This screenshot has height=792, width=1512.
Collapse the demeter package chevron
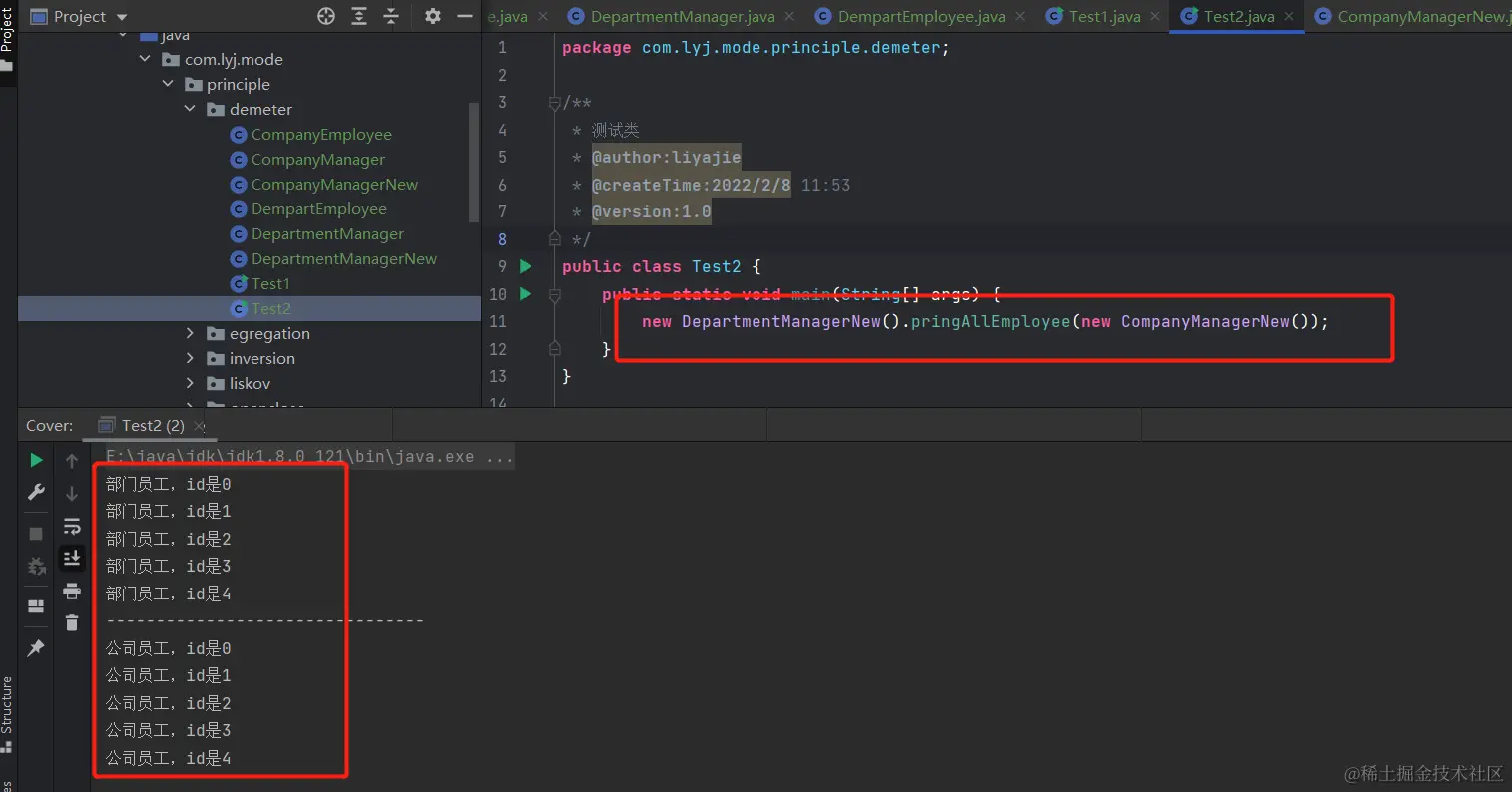coord(190,109)
